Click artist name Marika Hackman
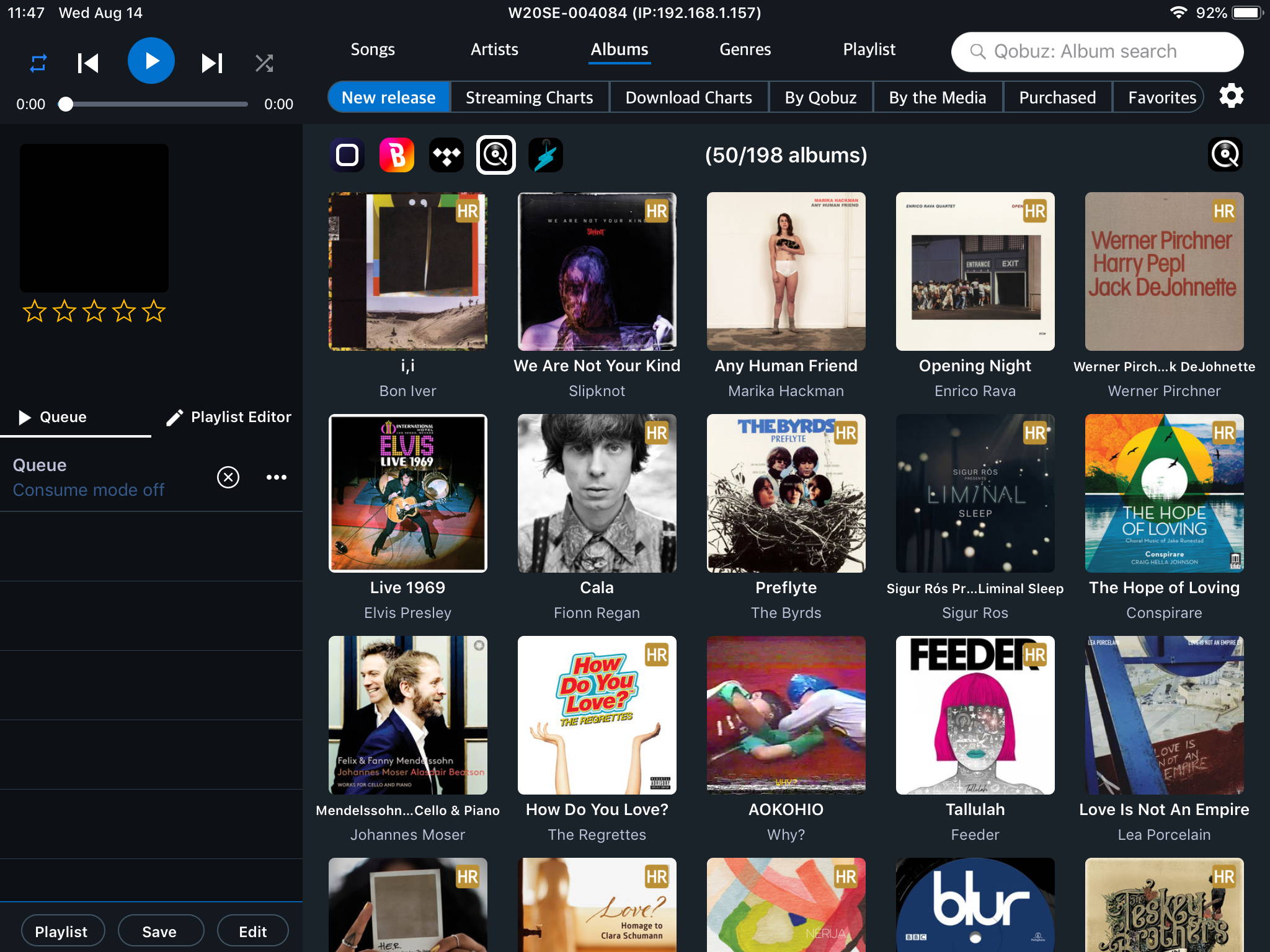Viewport: 1270px width, 952px height. 786,391
